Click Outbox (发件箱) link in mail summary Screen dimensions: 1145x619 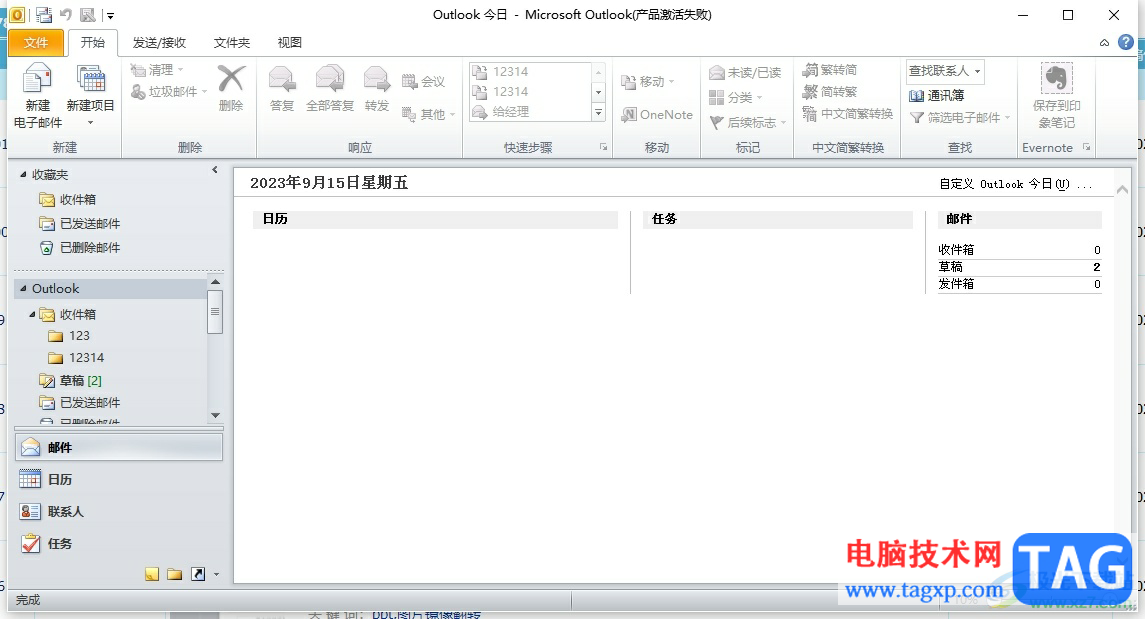click(956, 284)
